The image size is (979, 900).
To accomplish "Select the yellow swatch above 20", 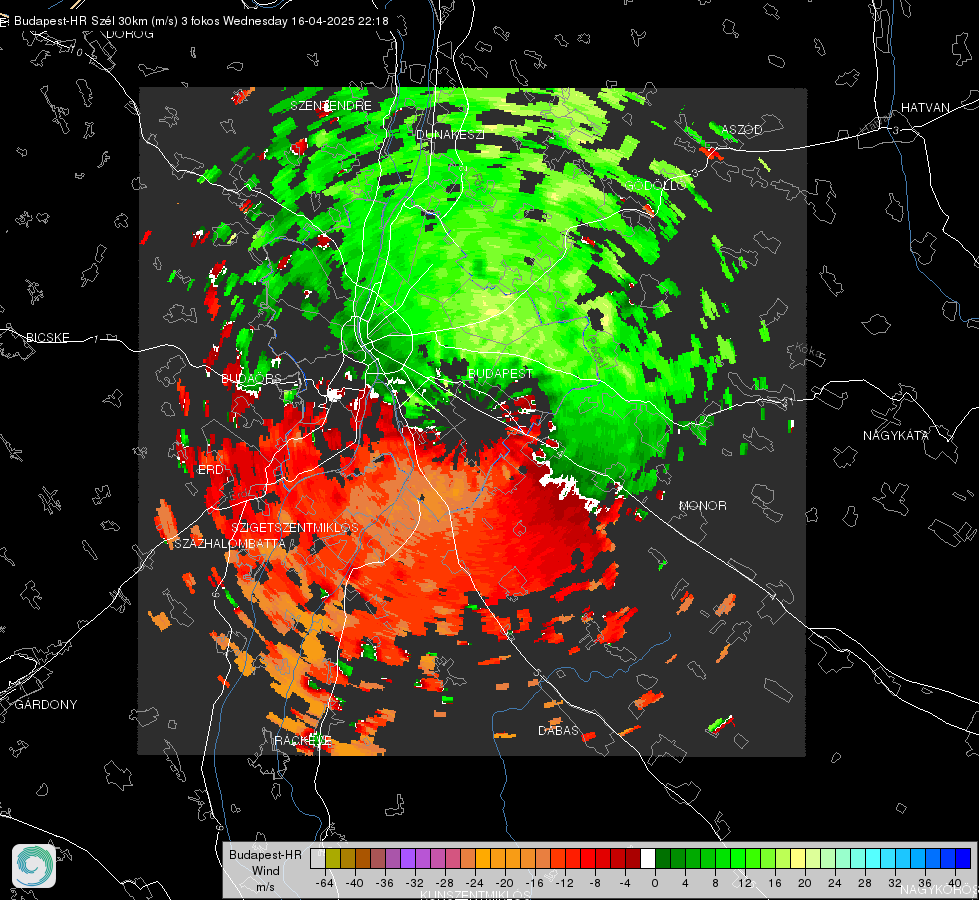I will point(798,858).
